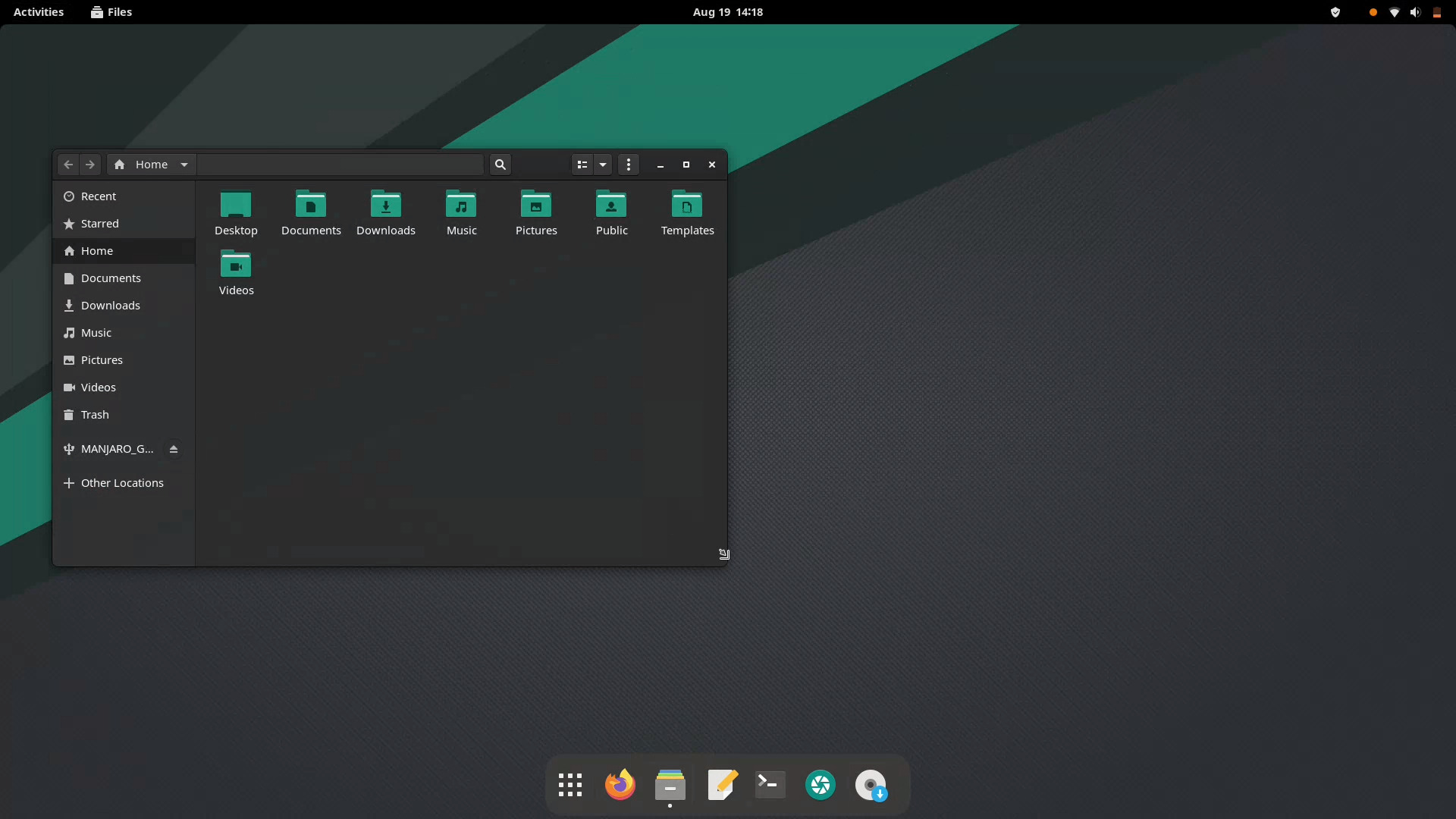Open the screenshot tool from the dock
This screenshot has width=1456, height=819.
(820, 785)
